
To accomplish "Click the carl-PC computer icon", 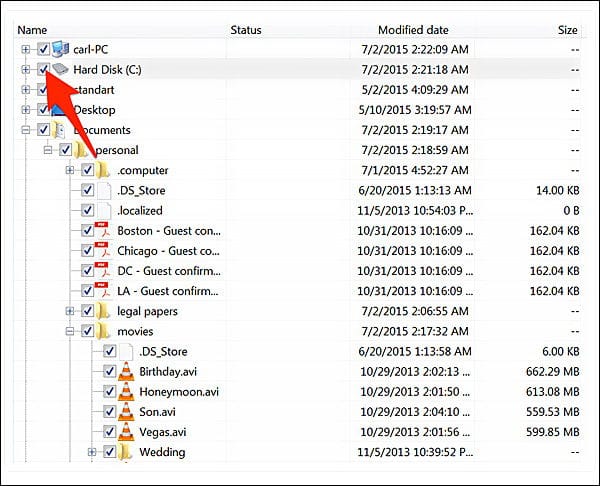I will [x=60, y=49].
